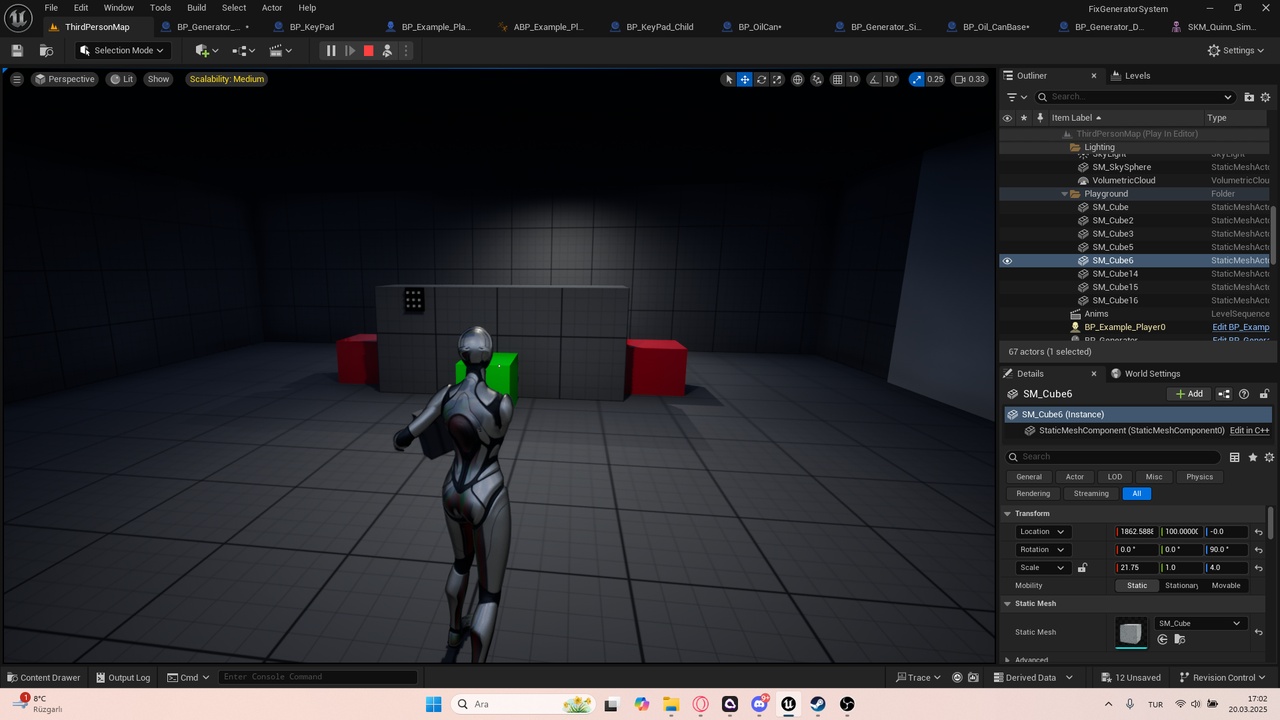Activate the rotate gizmo tool
The image size is (1280, 720).
(x=761, y=79)
